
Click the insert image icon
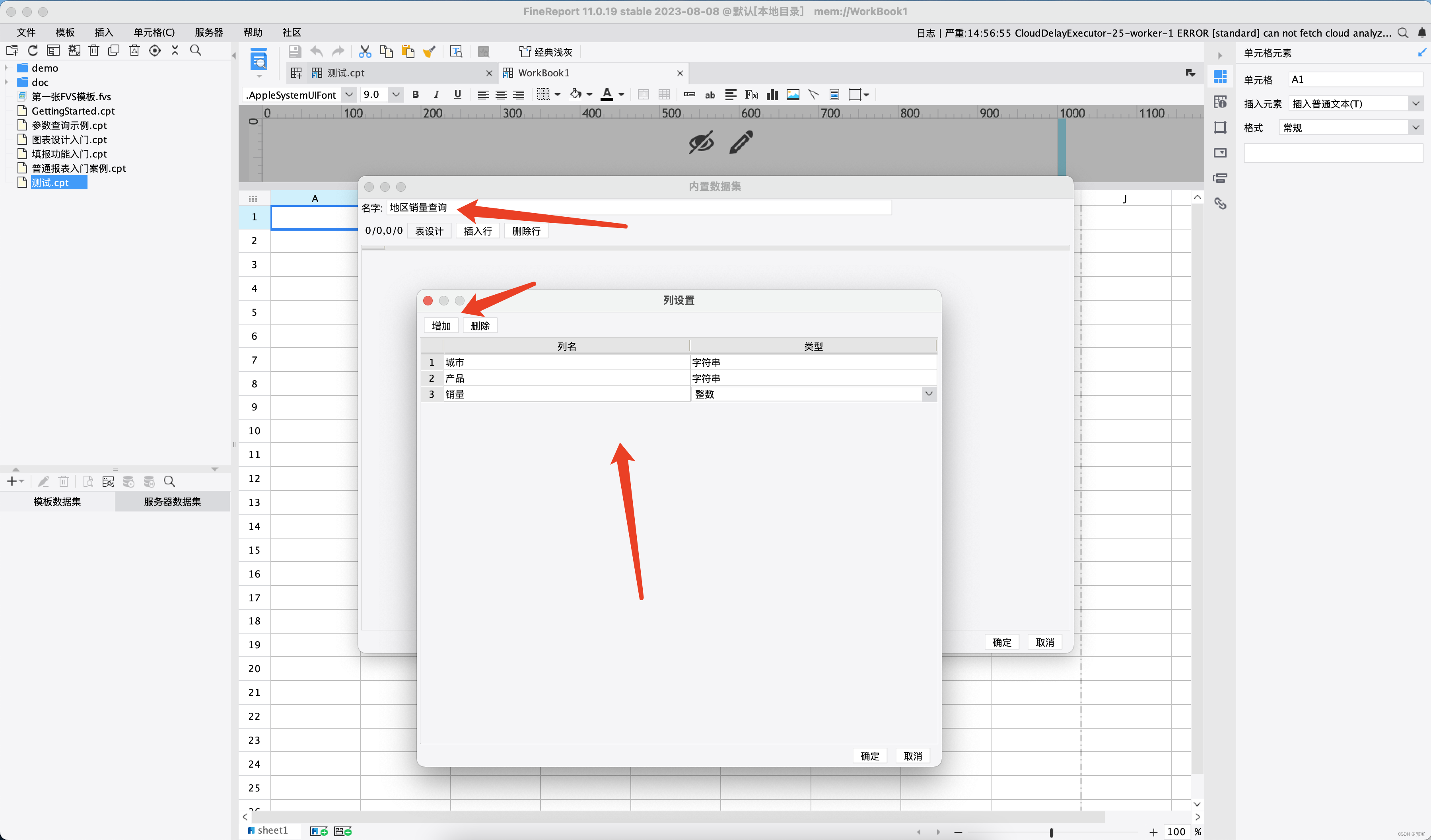click(793, 95)
